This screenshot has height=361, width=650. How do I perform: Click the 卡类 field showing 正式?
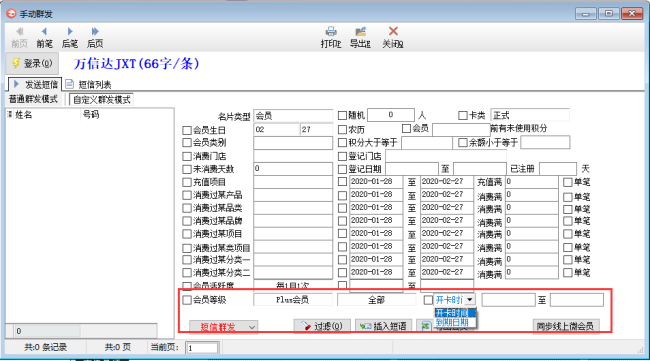coord(530,115)
